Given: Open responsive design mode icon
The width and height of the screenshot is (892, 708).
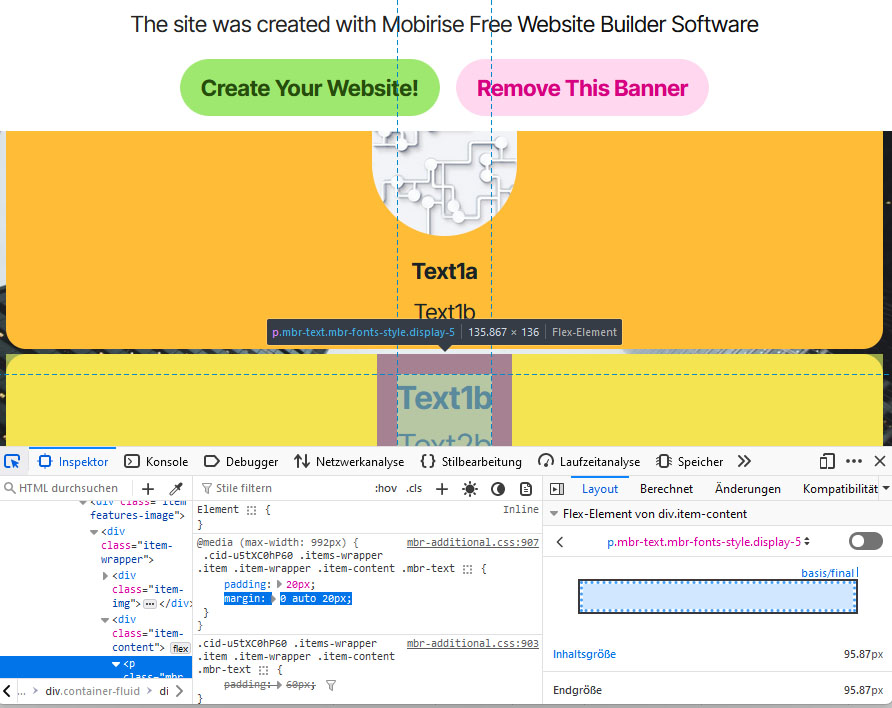Looking at the screenshot, I should 827,461.
